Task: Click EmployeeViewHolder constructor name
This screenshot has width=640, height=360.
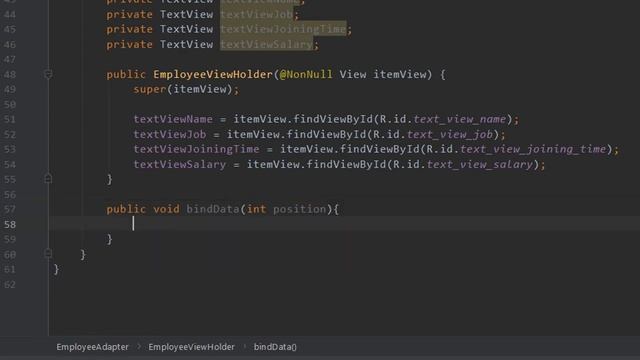Action: pyautogui.click(x=213, y=74)
